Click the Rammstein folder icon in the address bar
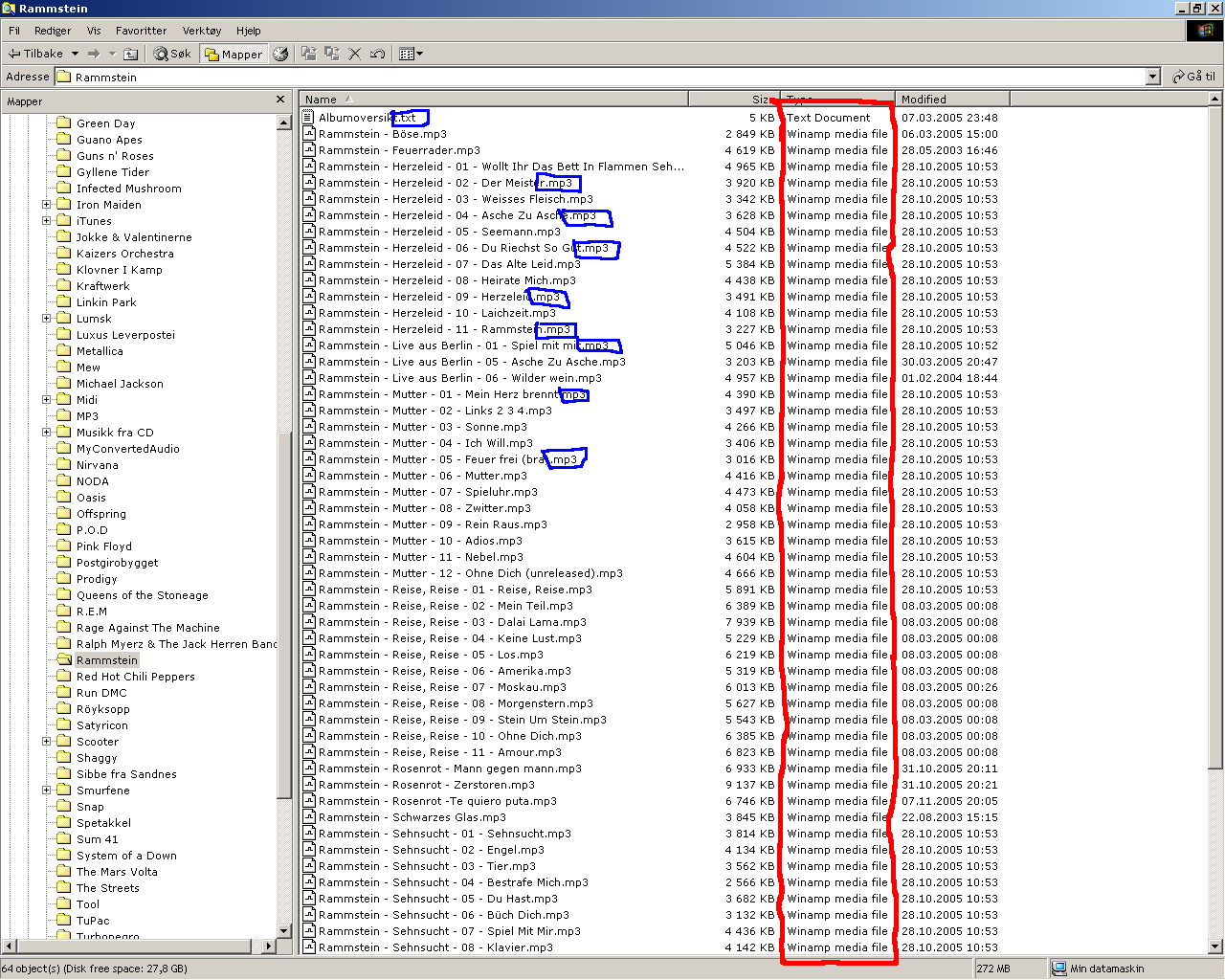Screen dimensions: 1225x980 (x=64, y=77)
